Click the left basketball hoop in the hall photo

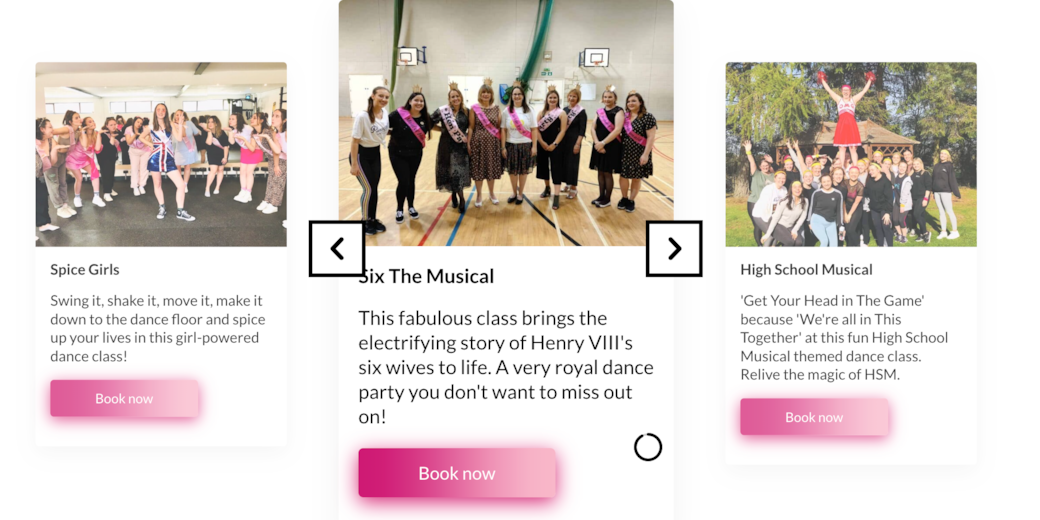[407, 57]
